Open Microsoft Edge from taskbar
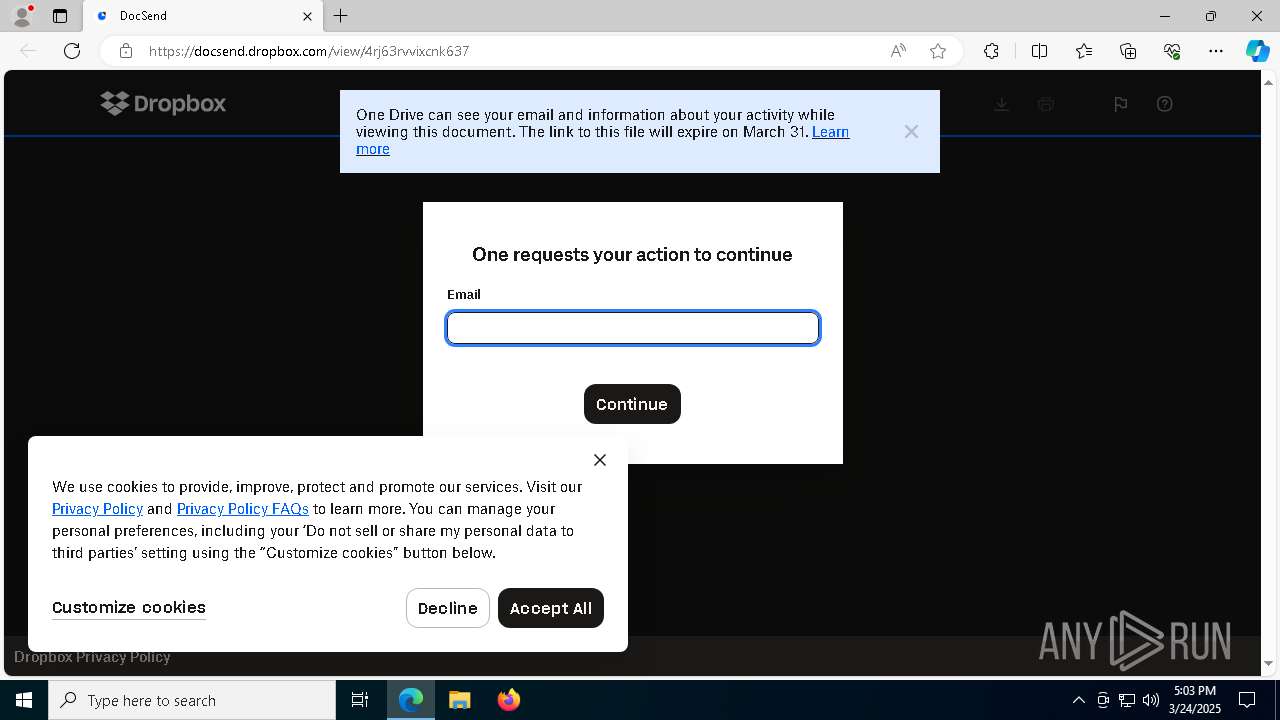Image resolution: width=1280 pixels, height=720 pixels. tap(411, 700)
